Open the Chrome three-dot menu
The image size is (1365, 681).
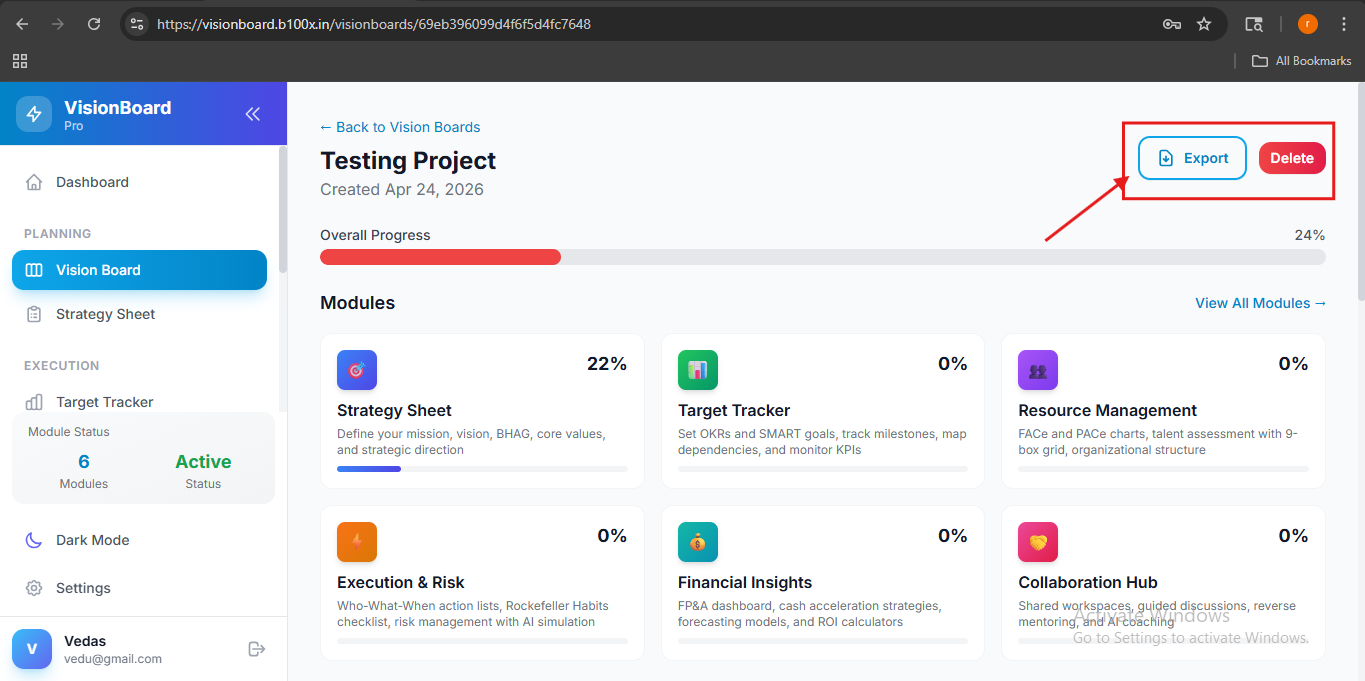[x=1343, y=24]
